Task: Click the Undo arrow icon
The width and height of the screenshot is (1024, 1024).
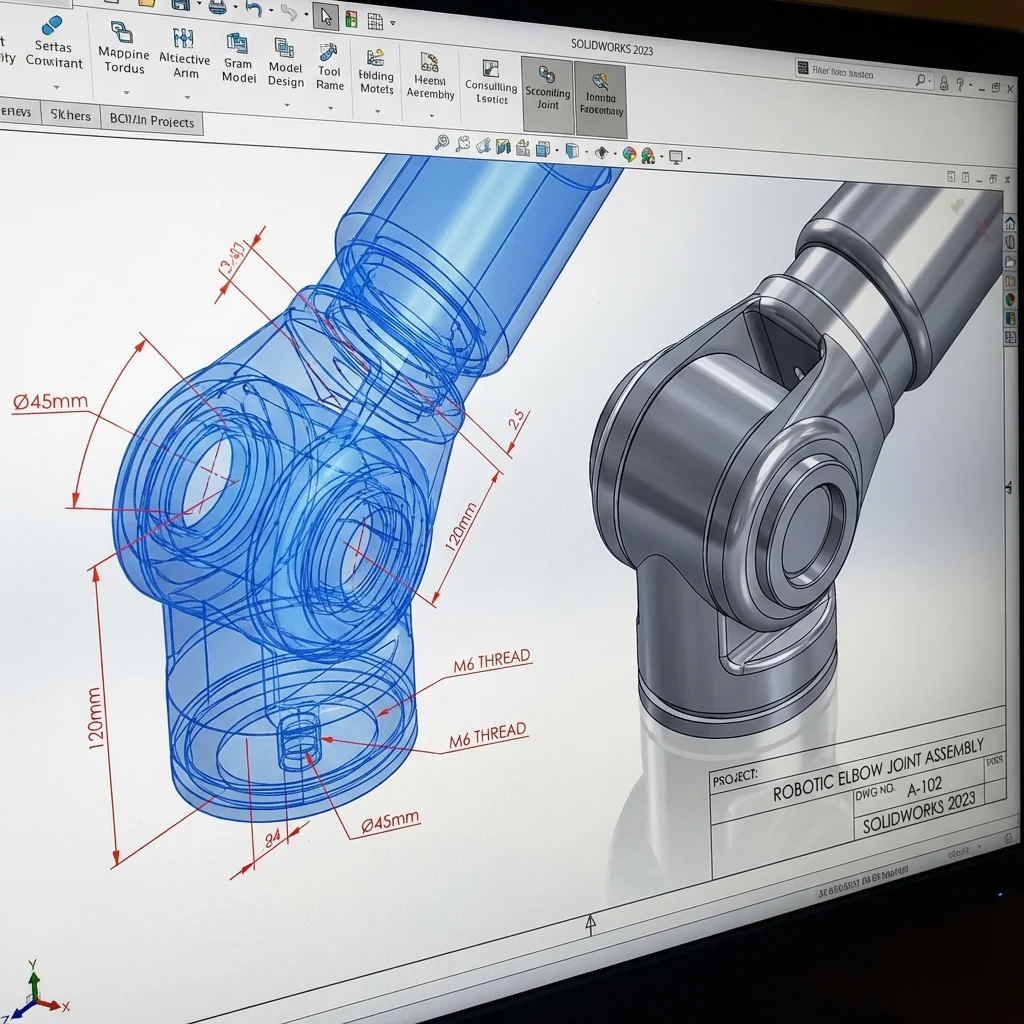Action: pyautogui.click(x=253, y=10)
